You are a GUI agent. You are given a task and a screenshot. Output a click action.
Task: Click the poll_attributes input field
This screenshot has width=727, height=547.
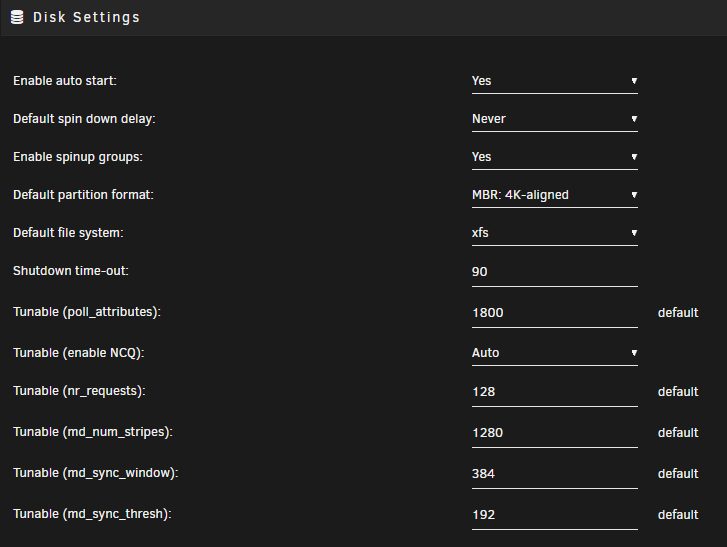click(555, 313)
